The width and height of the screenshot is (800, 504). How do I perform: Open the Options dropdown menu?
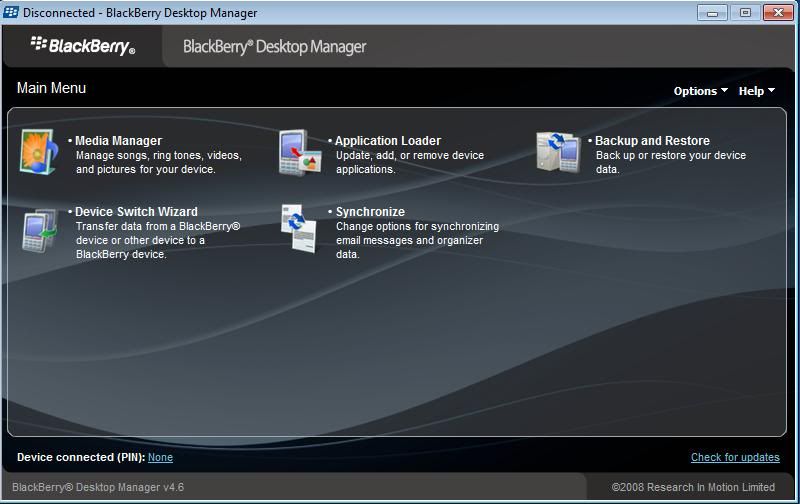pyautogui.click(x=701, y=91)
